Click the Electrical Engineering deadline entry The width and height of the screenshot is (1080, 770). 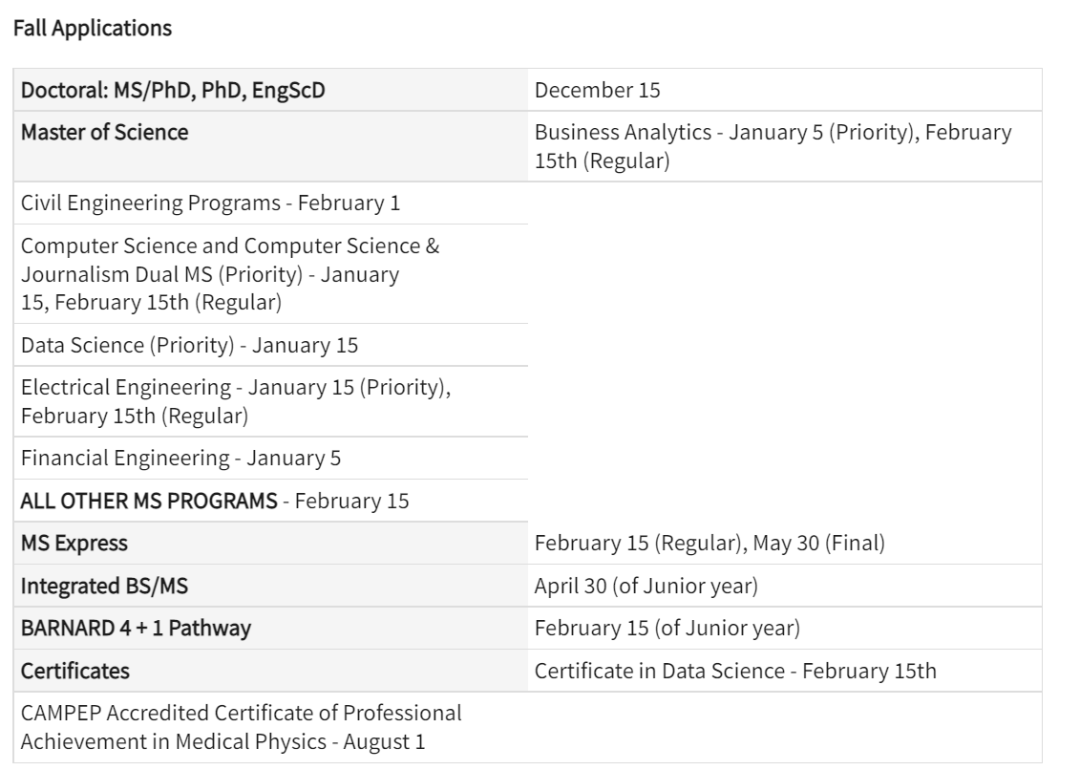coord(236,401)
